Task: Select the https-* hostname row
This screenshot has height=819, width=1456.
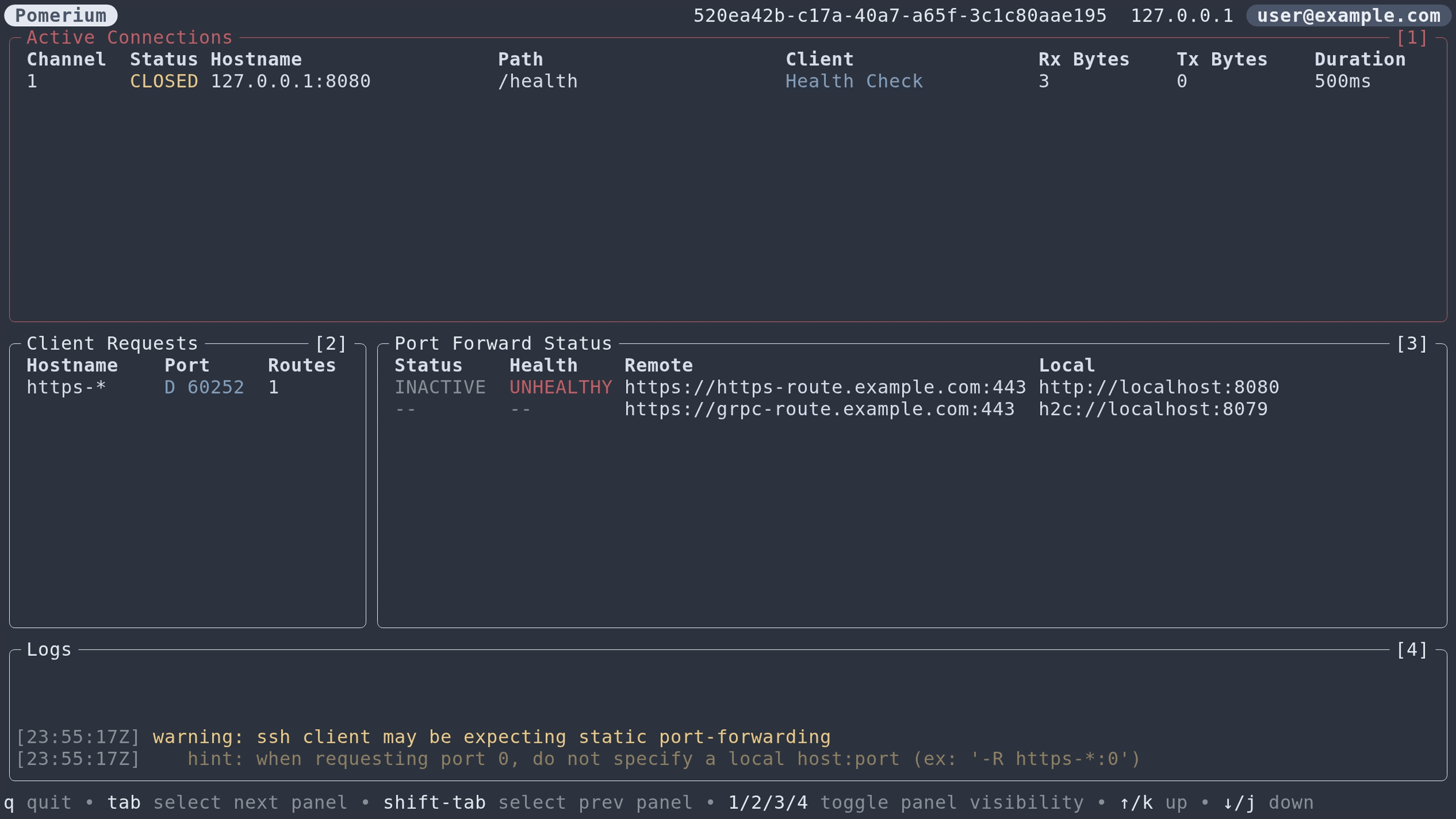Action: (x=67, y=387)
